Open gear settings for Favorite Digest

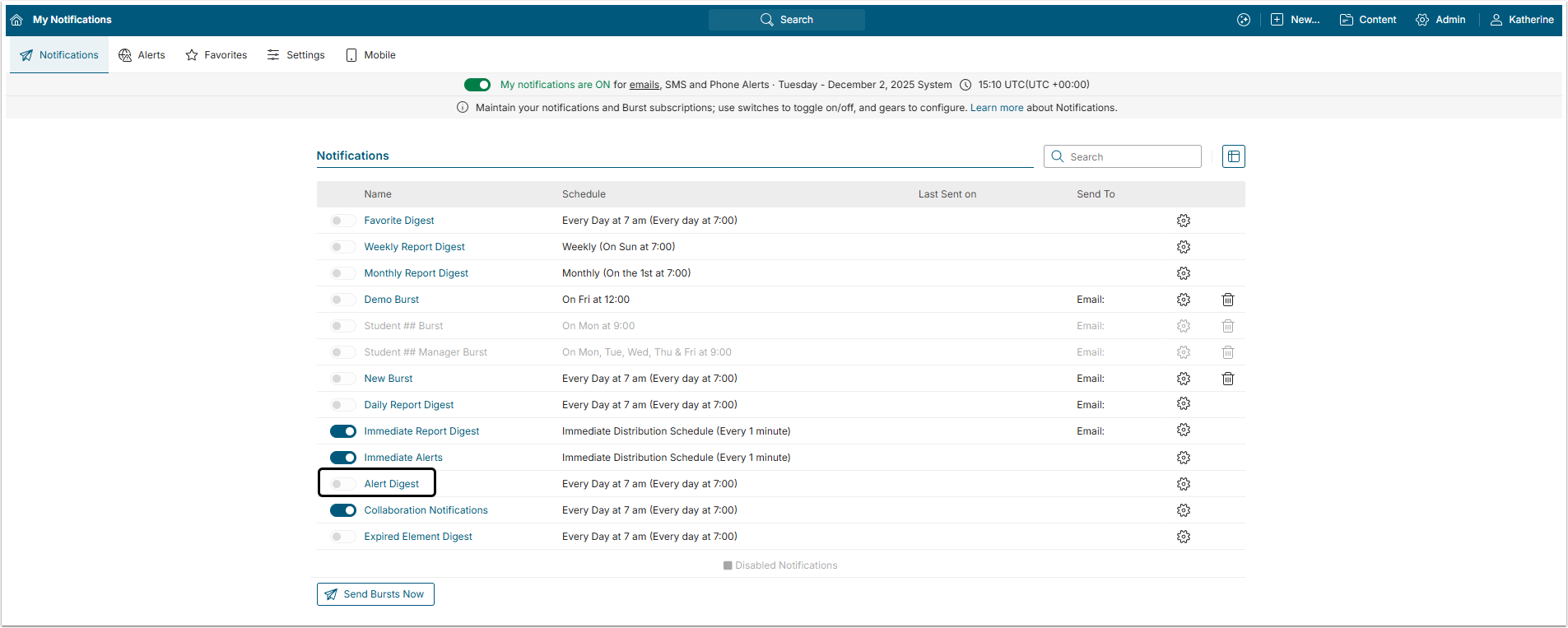pos(1184,221)
